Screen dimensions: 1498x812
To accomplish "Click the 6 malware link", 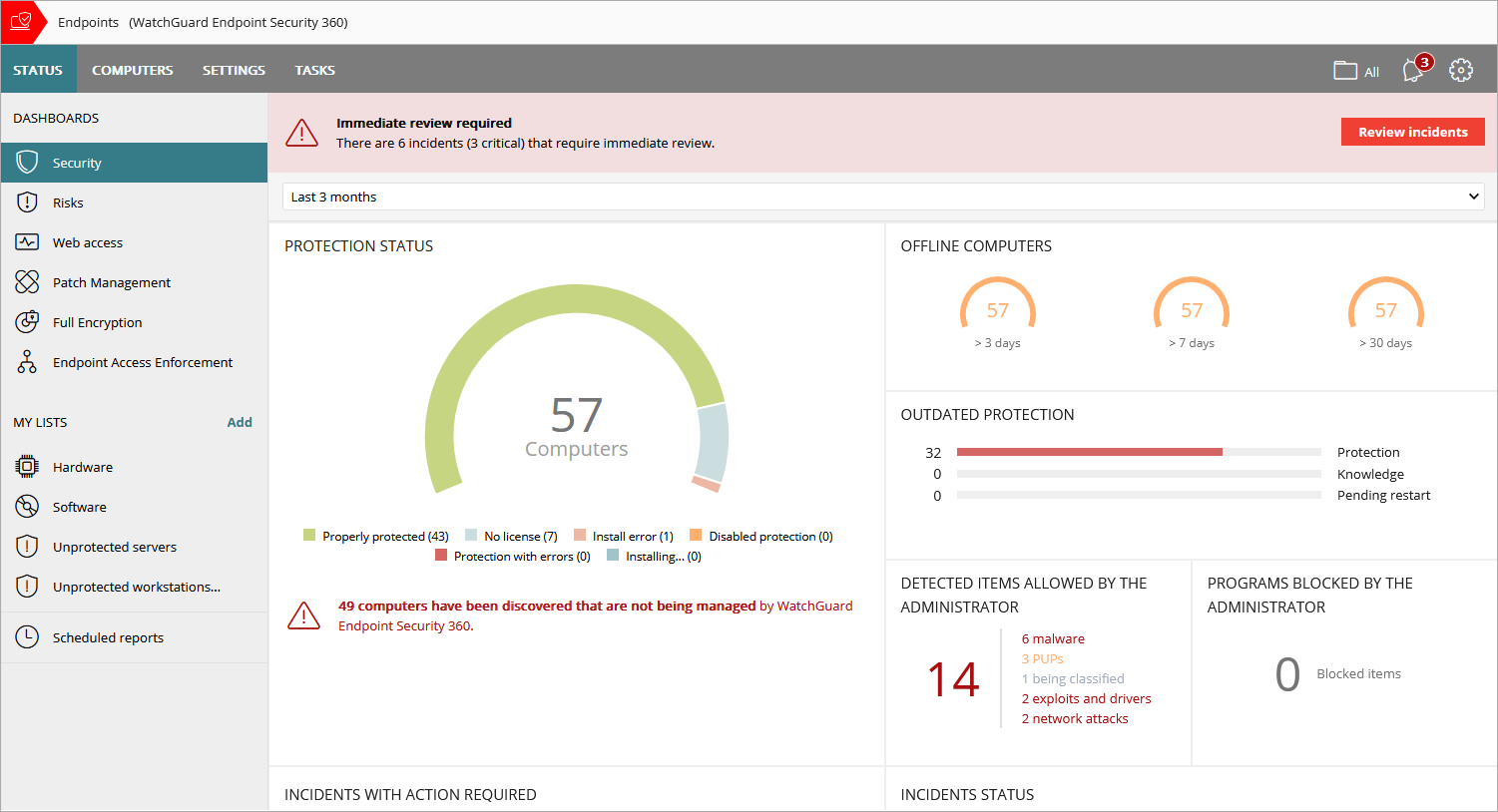I will tap(1053, 638).
